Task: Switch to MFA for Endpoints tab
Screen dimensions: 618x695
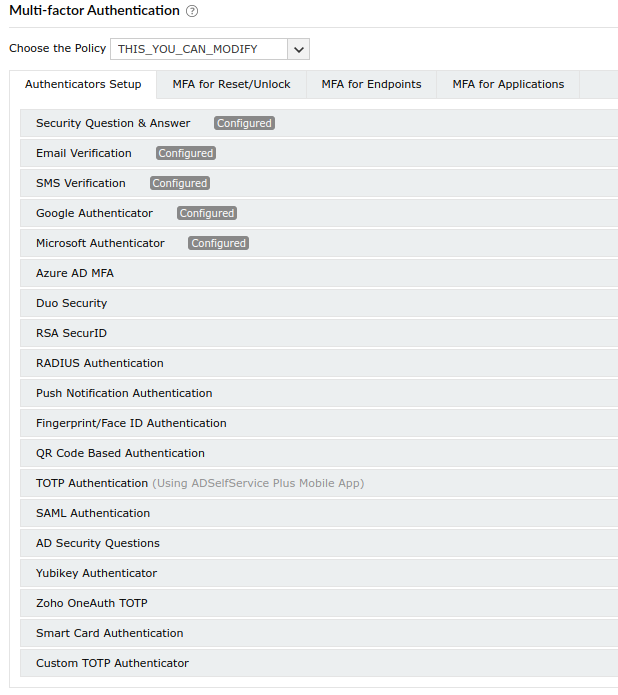Action: click(x=371, y=84)
